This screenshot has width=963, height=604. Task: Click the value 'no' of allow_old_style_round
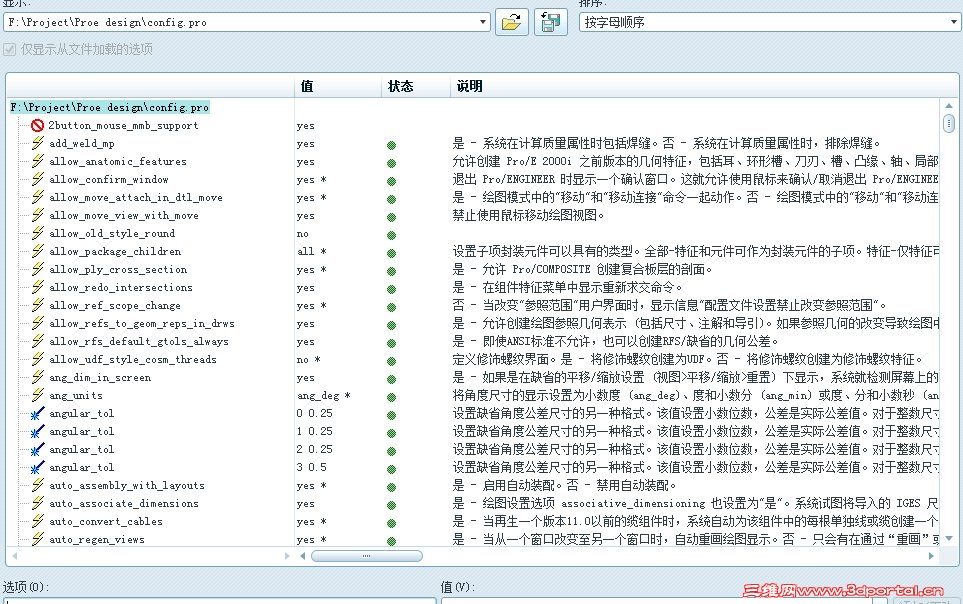pyautogui.click(x=303, y=233)
